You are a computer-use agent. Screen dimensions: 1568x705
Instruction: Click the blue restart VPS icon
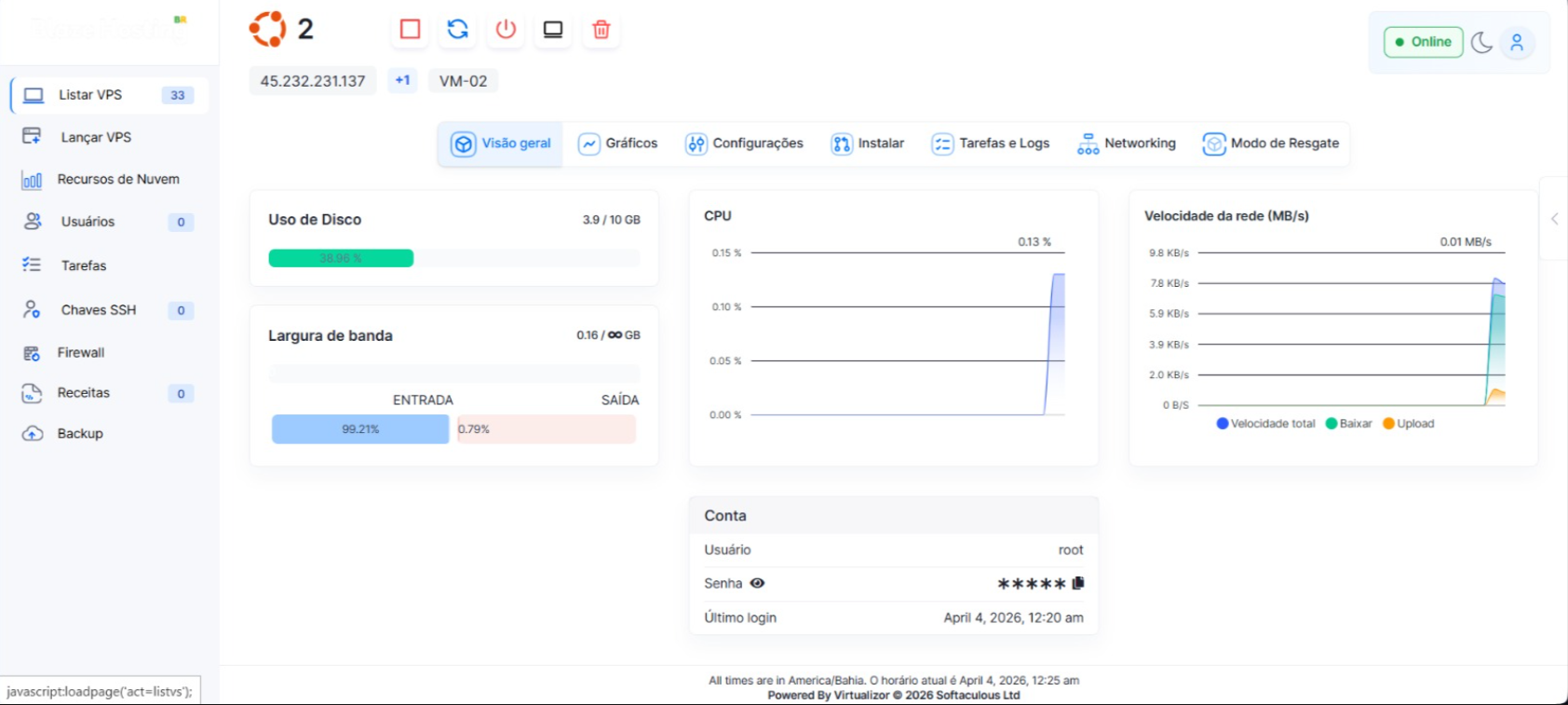tap(457, 30)
